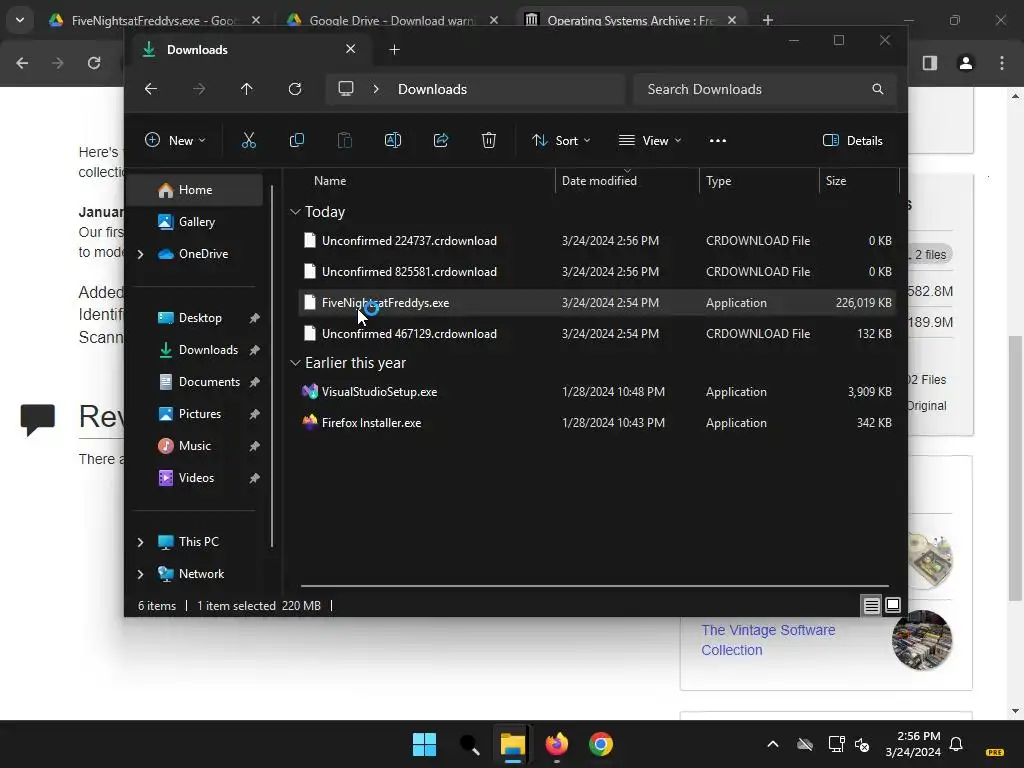Select Gallery in navigation pane
The height and width of the screenshot is (768, 1024).
tap(195, 222)
